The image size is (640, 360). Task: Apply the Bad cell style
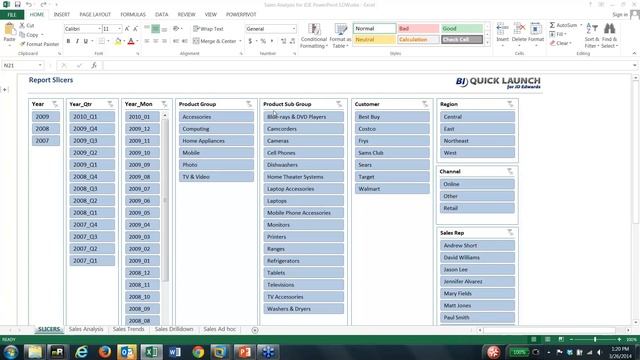click(x=418, y=29)
